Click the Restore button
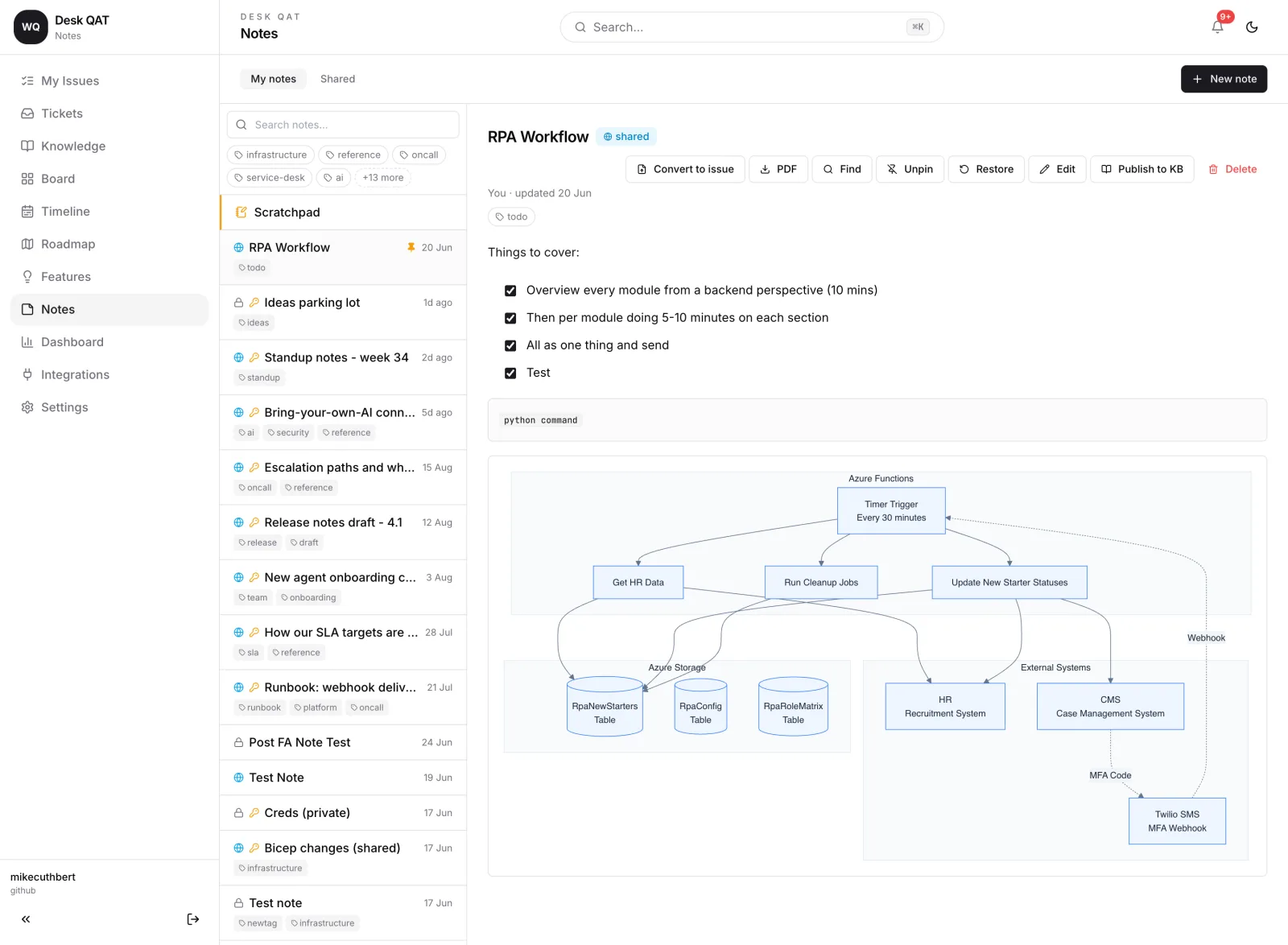The width and height of the screenshot is (1288, 945). click(986, 169)
